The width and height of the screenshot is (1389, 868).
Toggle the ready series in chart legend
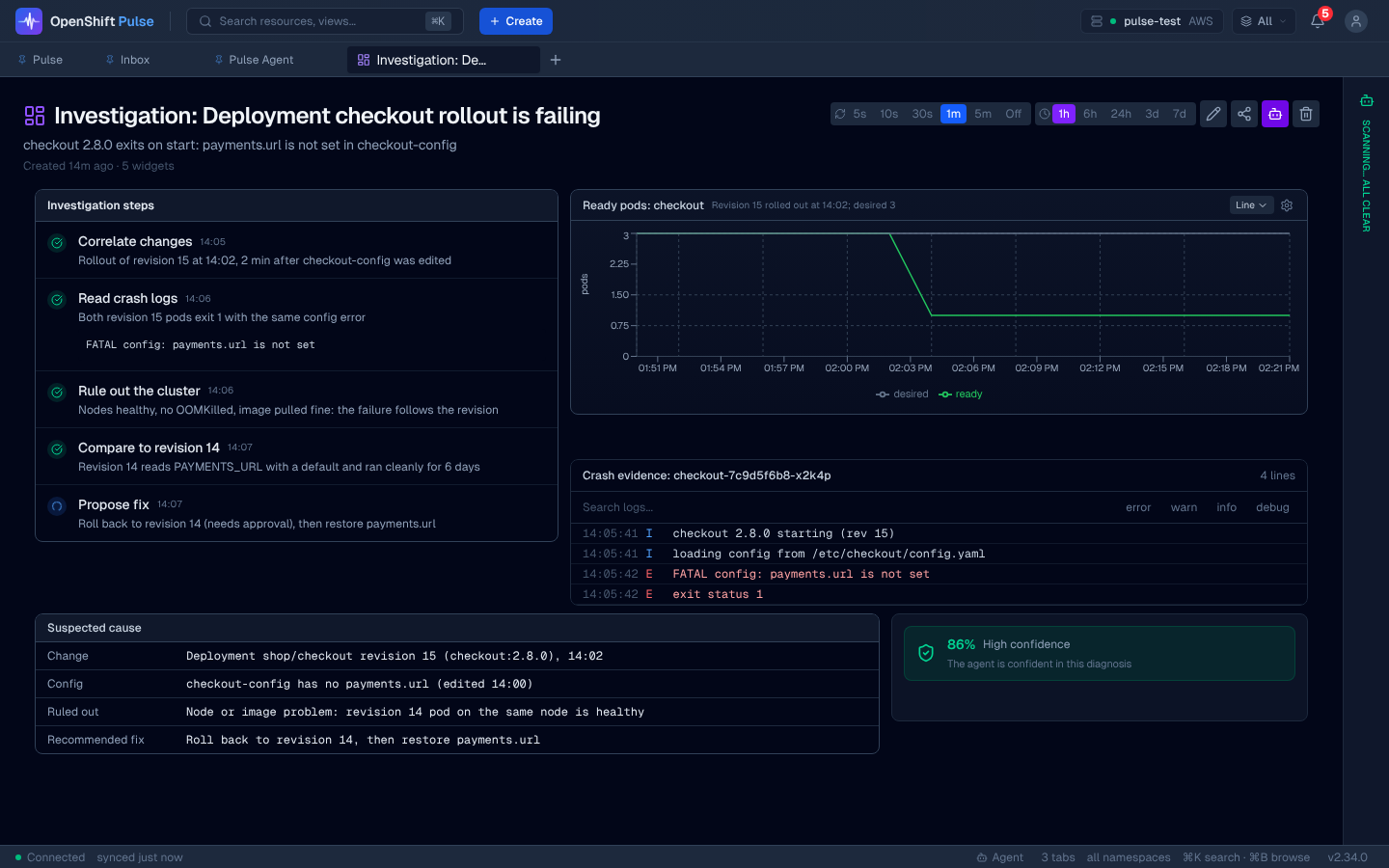click(x=961, y=394)
